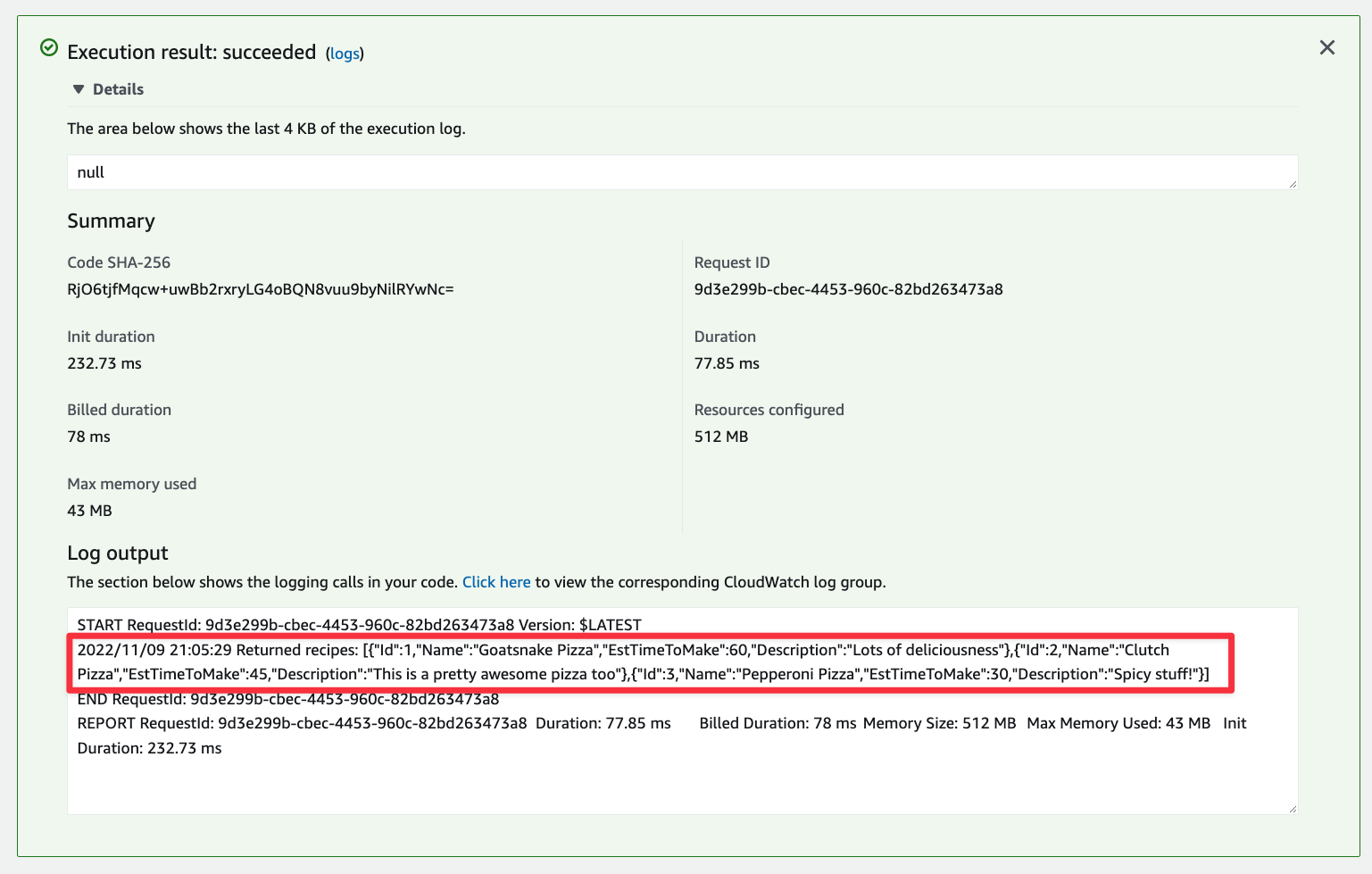Click the Init duration value 232.73 ms
The width and height of the screenshot is (1372, 874).
(104, 363)
